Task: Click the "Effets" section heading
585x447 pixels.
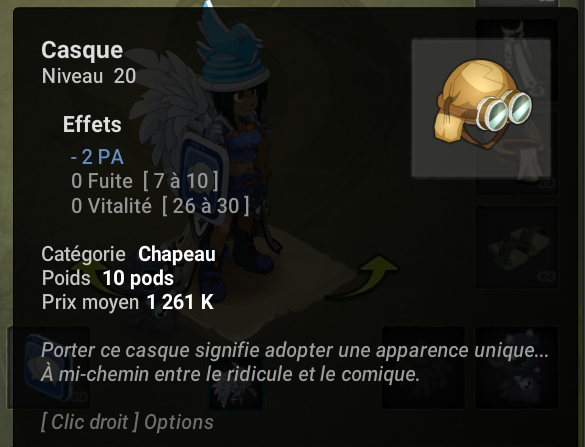Action: [x=92, y=124]
